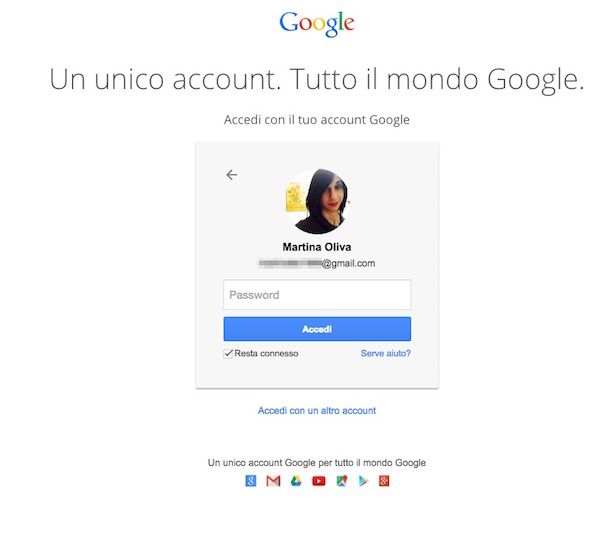
Task: Click Accedi con un altro account
Action: (317, 410)
